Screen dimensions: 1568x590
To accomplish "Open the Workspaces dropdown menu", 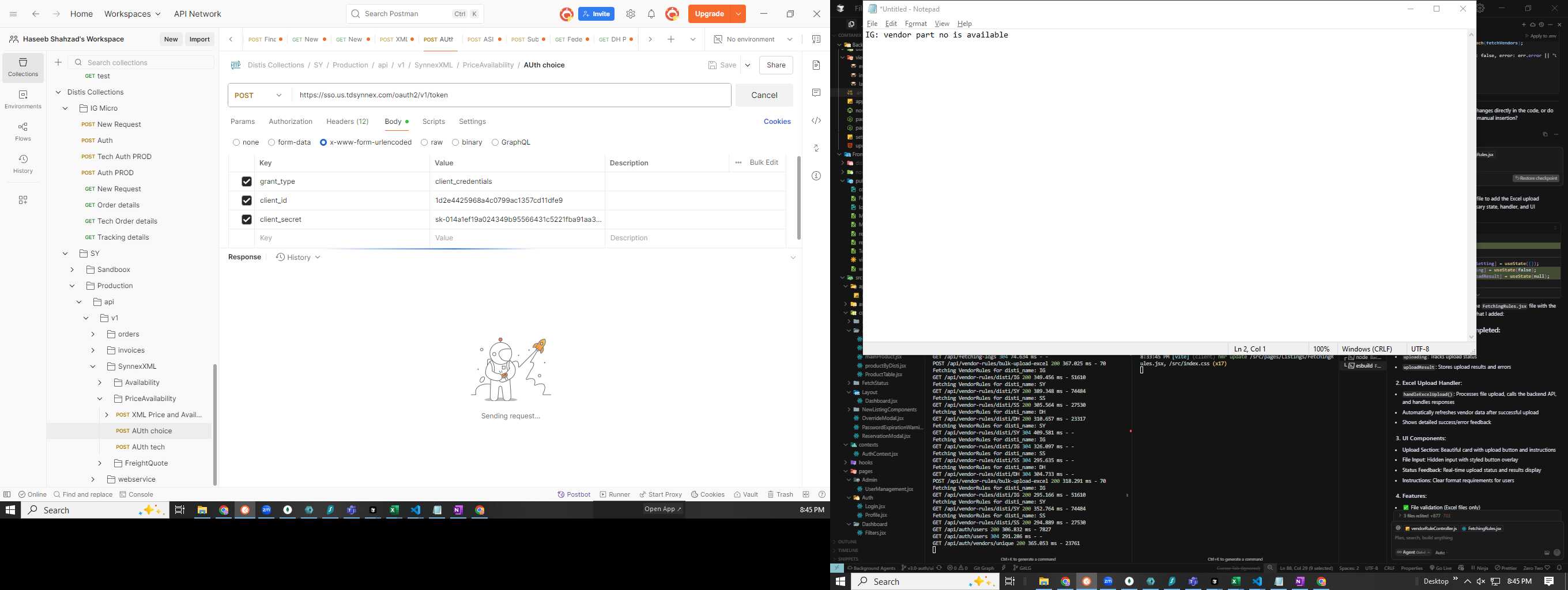I will coord(133,14).
